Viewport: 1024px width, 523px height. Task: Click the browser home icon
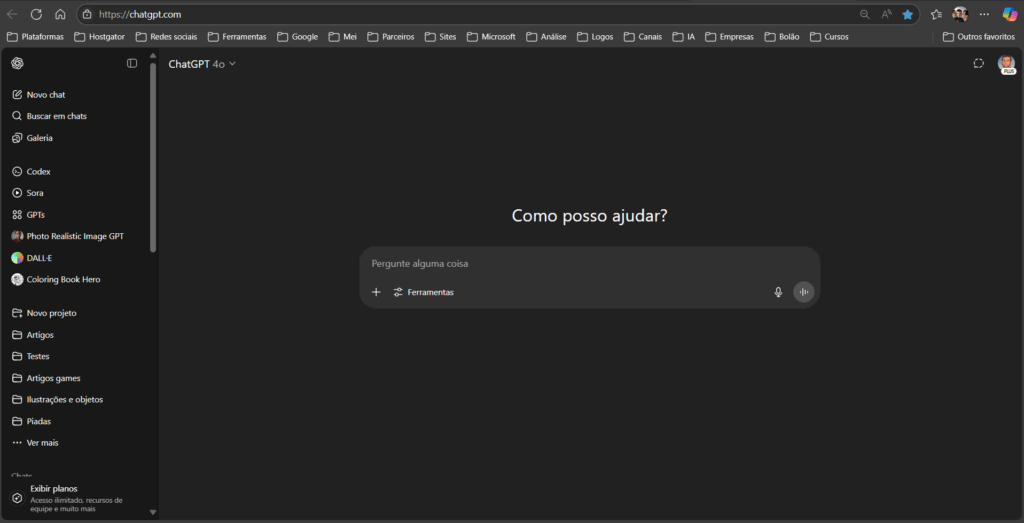click(x=60, y=14)
